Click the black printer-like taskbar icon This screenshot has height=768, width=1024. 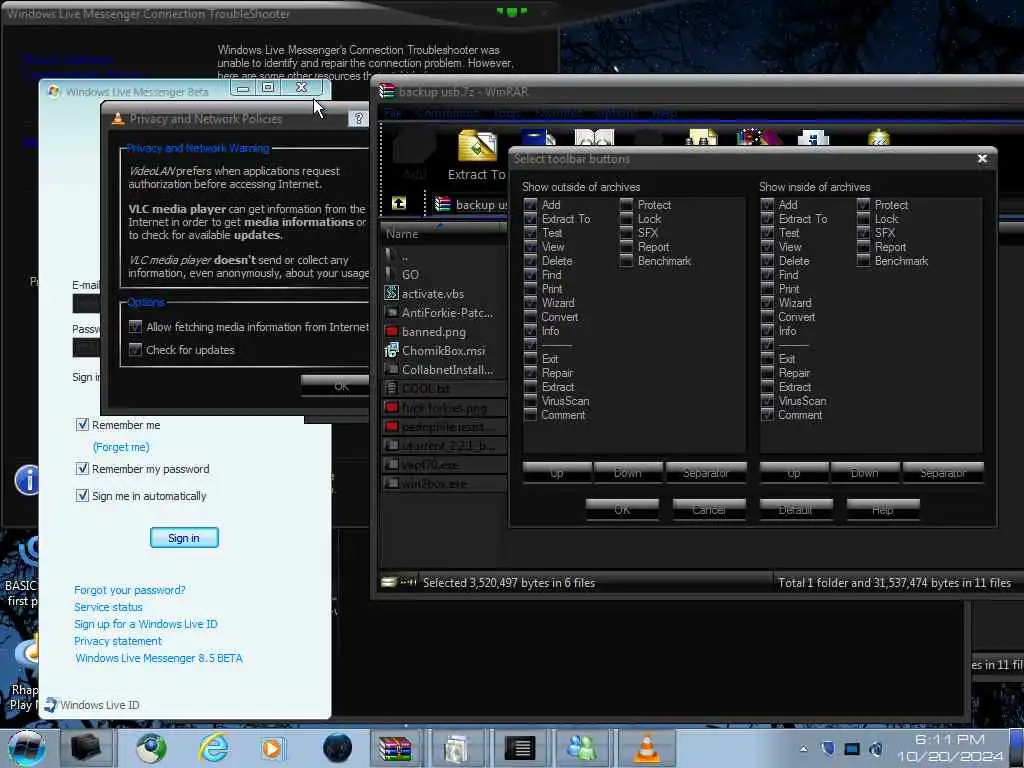86,748
